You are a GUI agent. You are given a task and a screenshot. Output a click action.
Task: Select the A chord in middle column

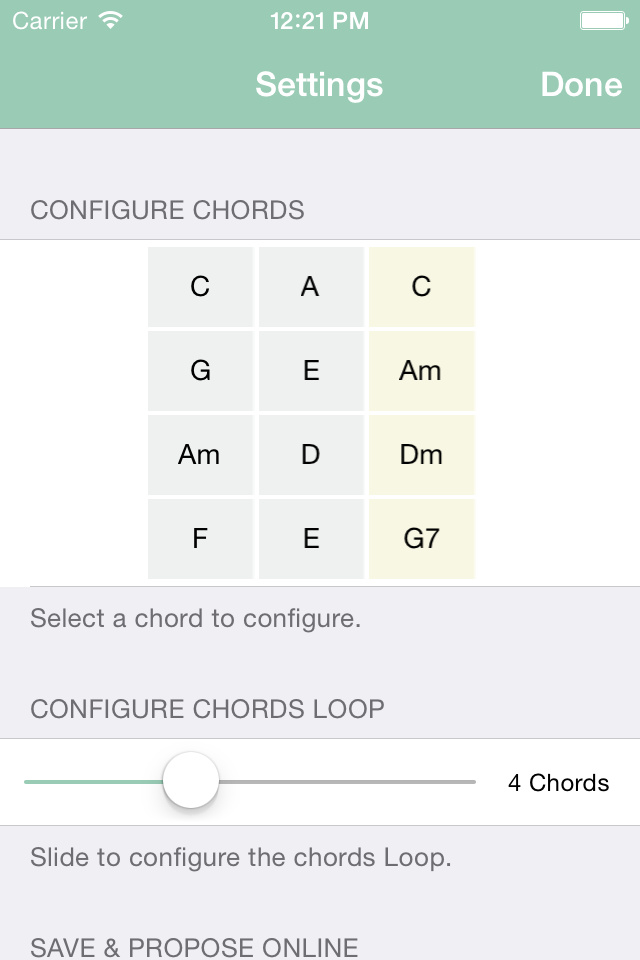click(x=311, y=286)
